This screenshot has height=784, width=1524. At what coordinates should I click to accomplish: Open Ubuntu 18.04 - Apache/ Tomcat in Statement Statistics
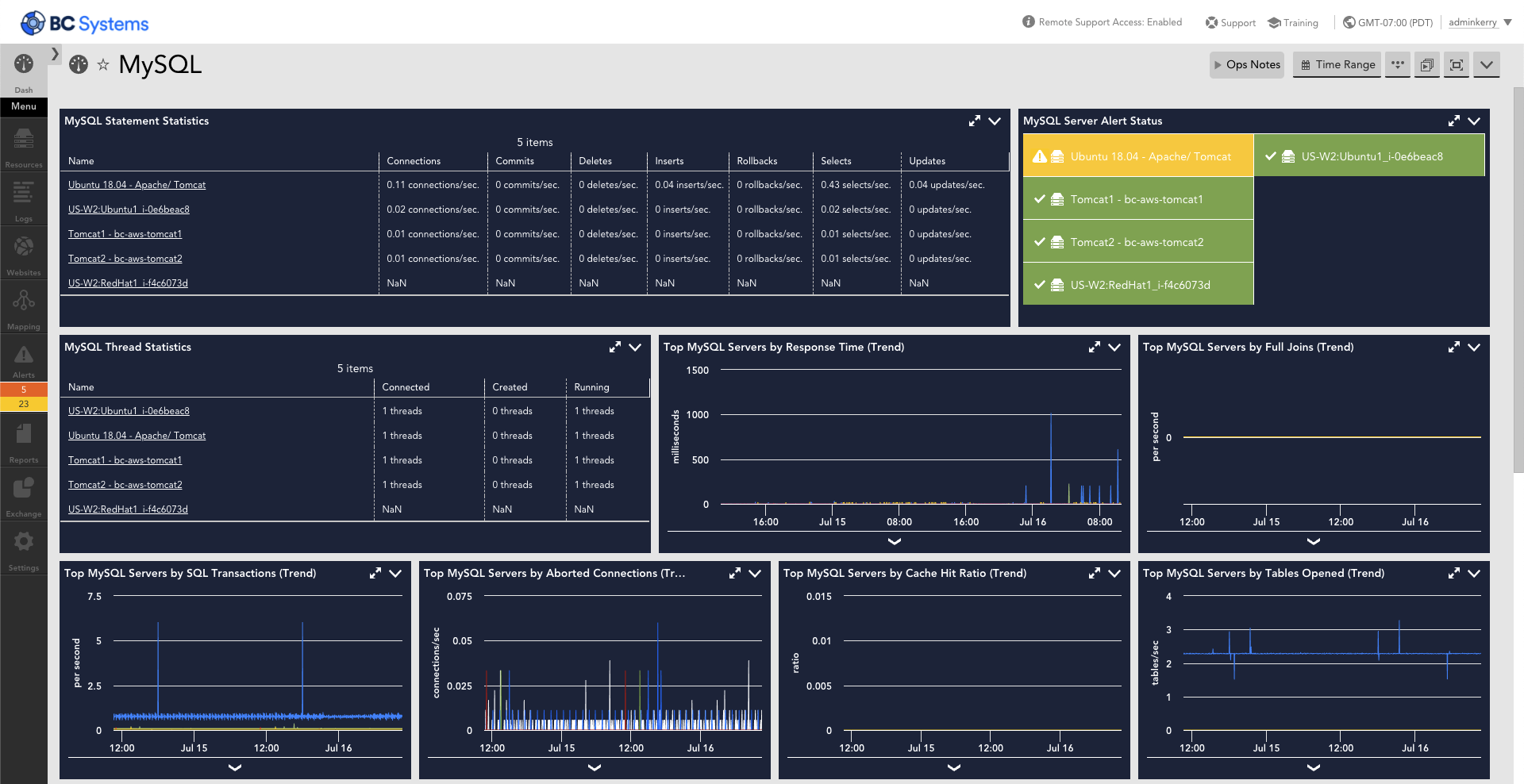coord(137,185)
